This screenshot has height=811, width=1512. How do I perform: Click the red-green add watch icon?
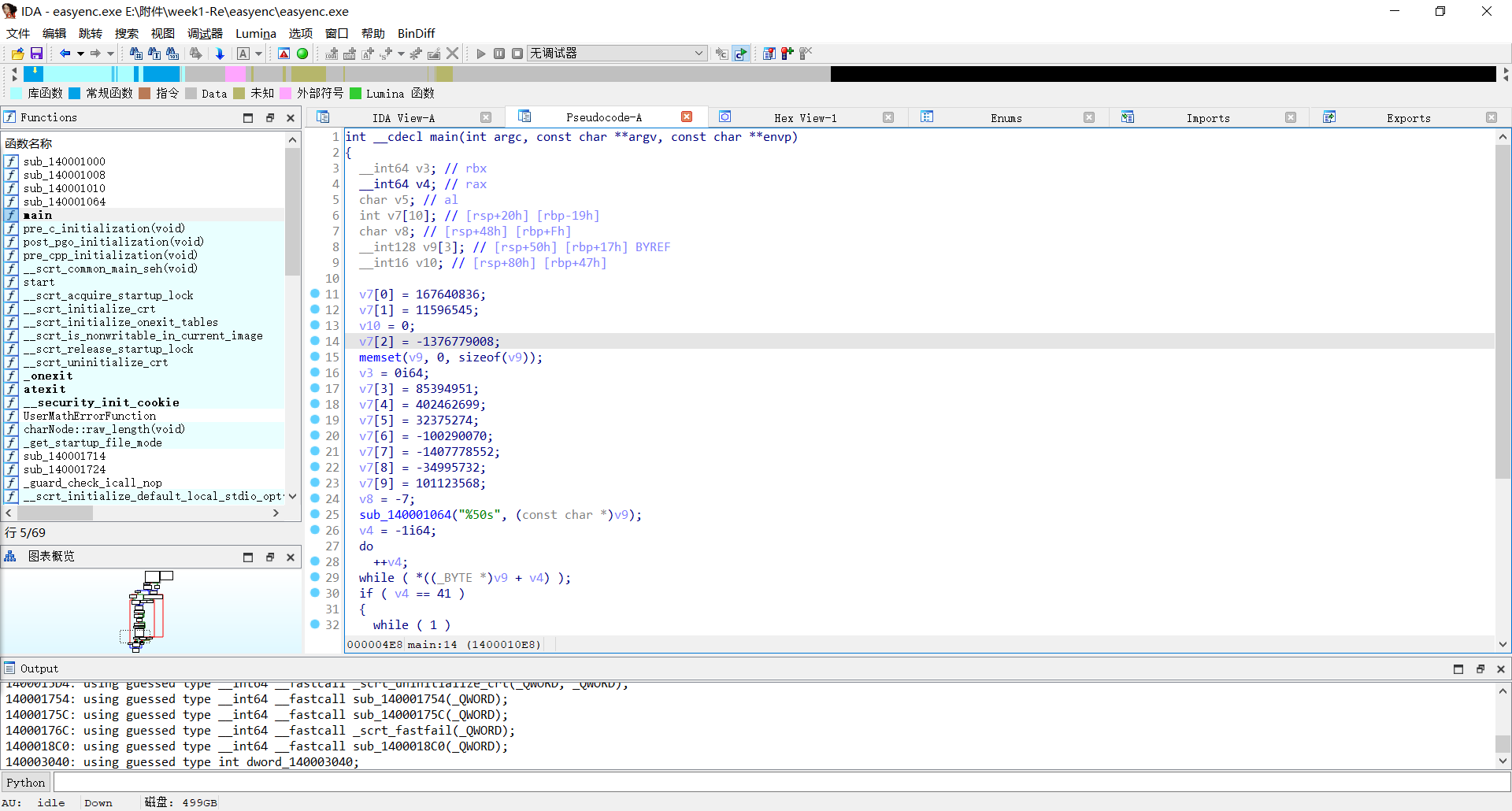(x=787, y=54)
